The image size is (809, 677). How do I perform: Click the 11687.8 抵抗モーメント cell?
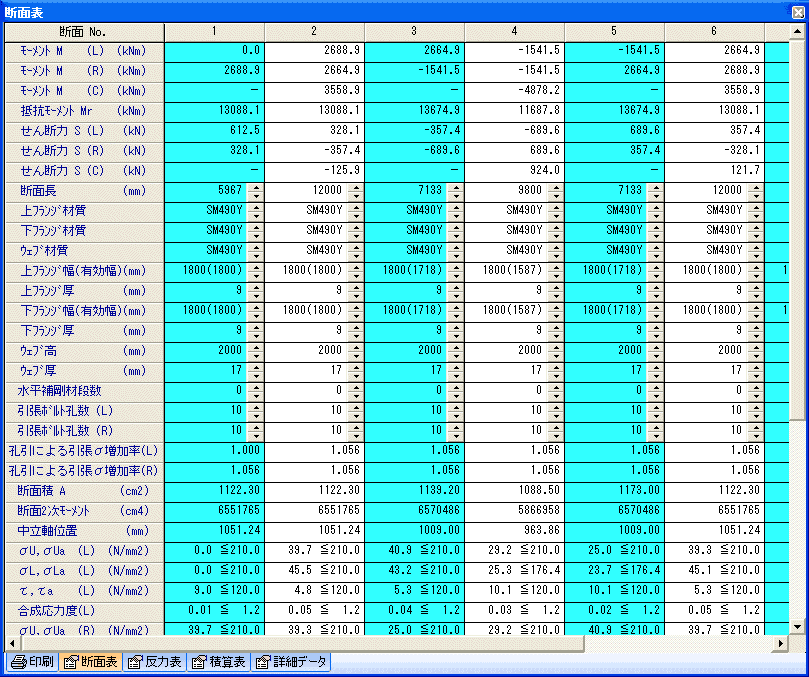point(514,111)
